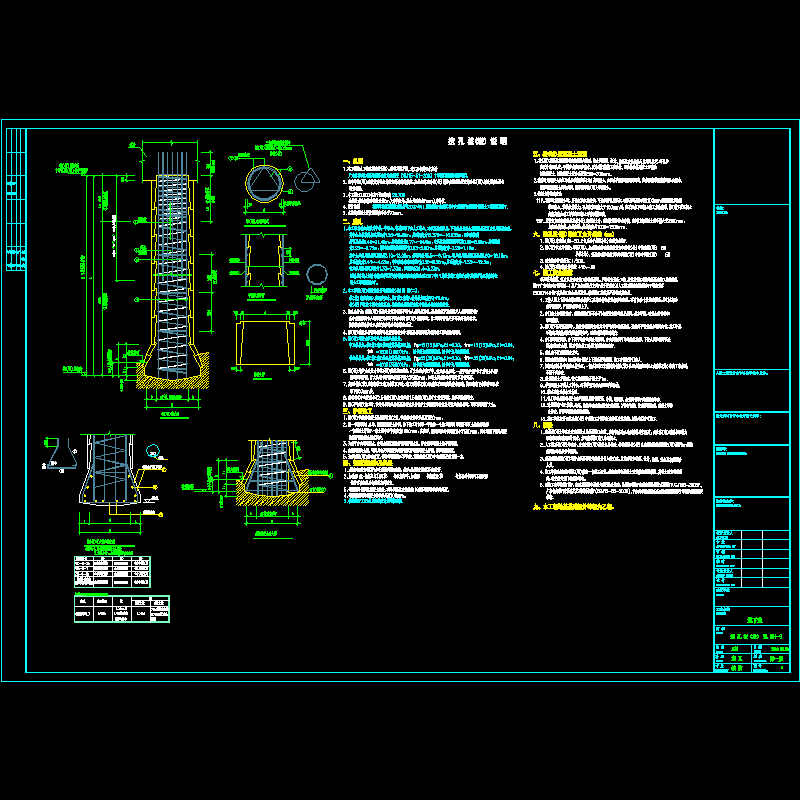800x800 pixels.
Task: Select the circular pile cross-section with triangle
Action: pyautogui.click(x=265, y=183)
